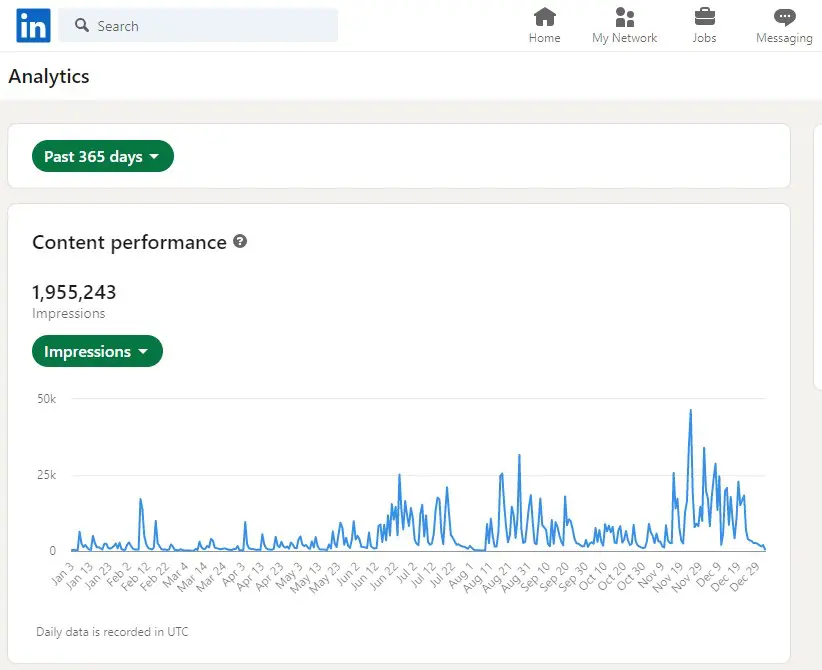This screenshot has height=670, width=822.
Task: Focus the Search input field
Action: pos(198,25)
